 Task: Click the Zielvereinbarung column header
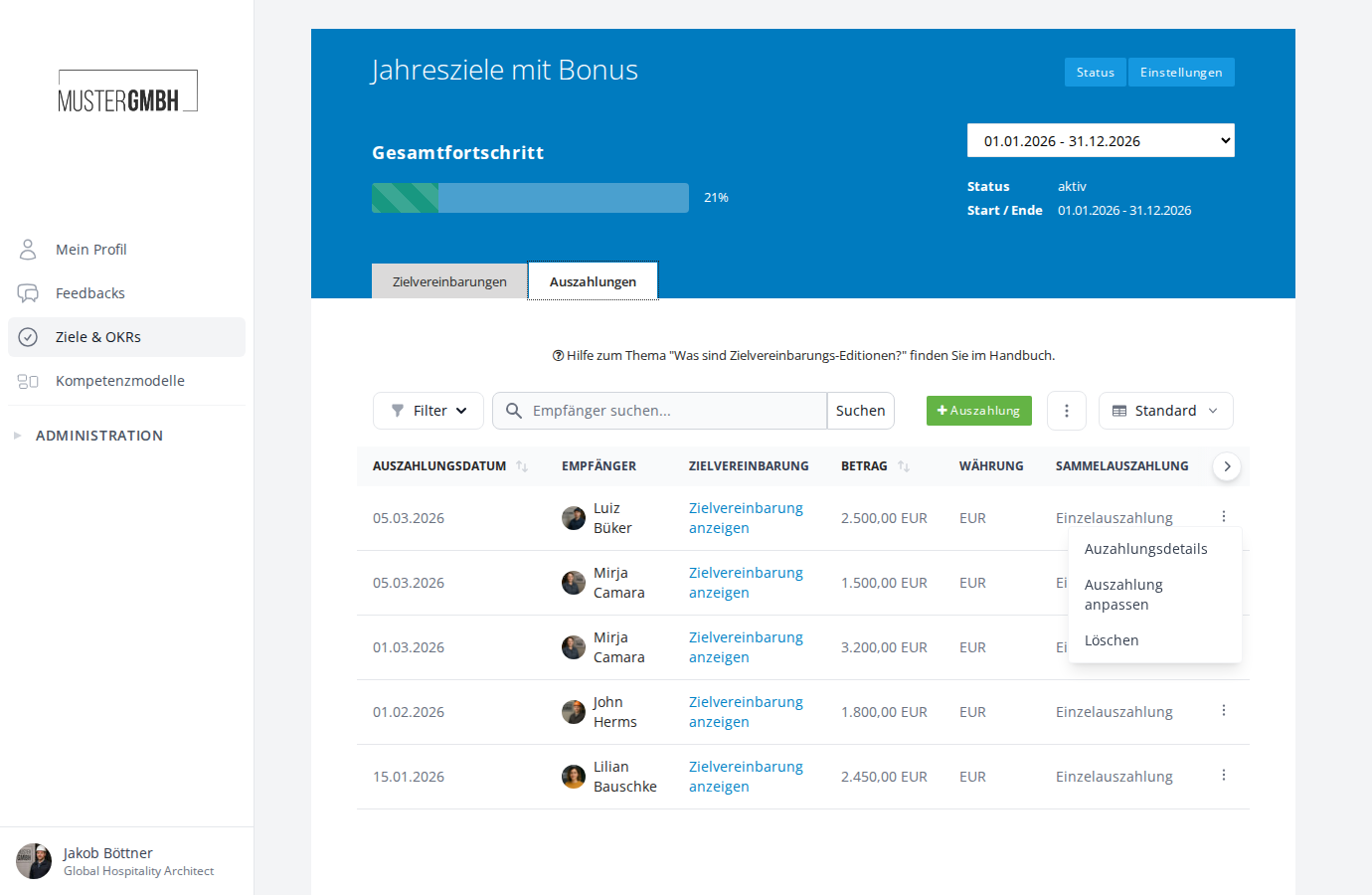click(x=749, y=466)
